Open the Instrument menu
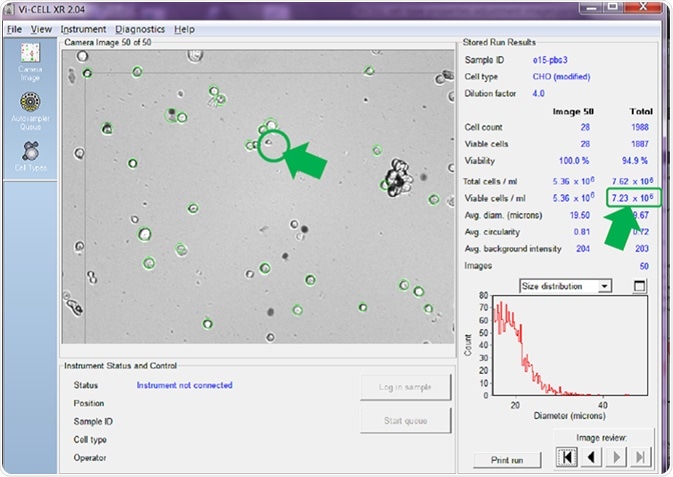 coord(83,29)
